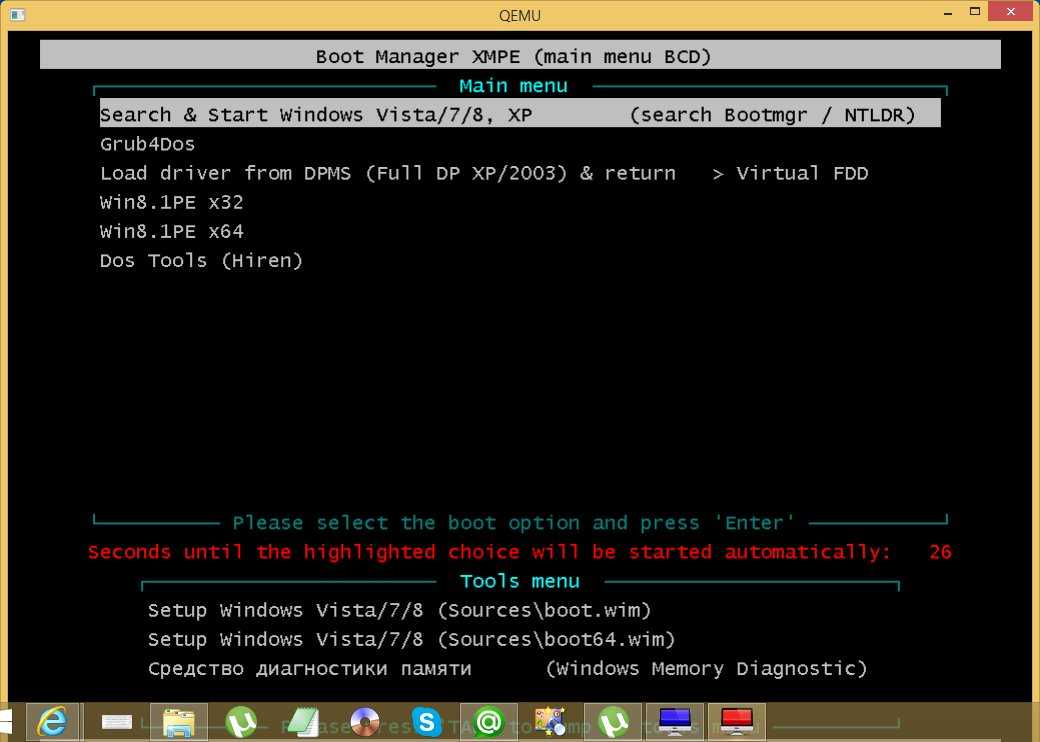Click the on-screen keyboard taskbar icon

coord(117,722)
